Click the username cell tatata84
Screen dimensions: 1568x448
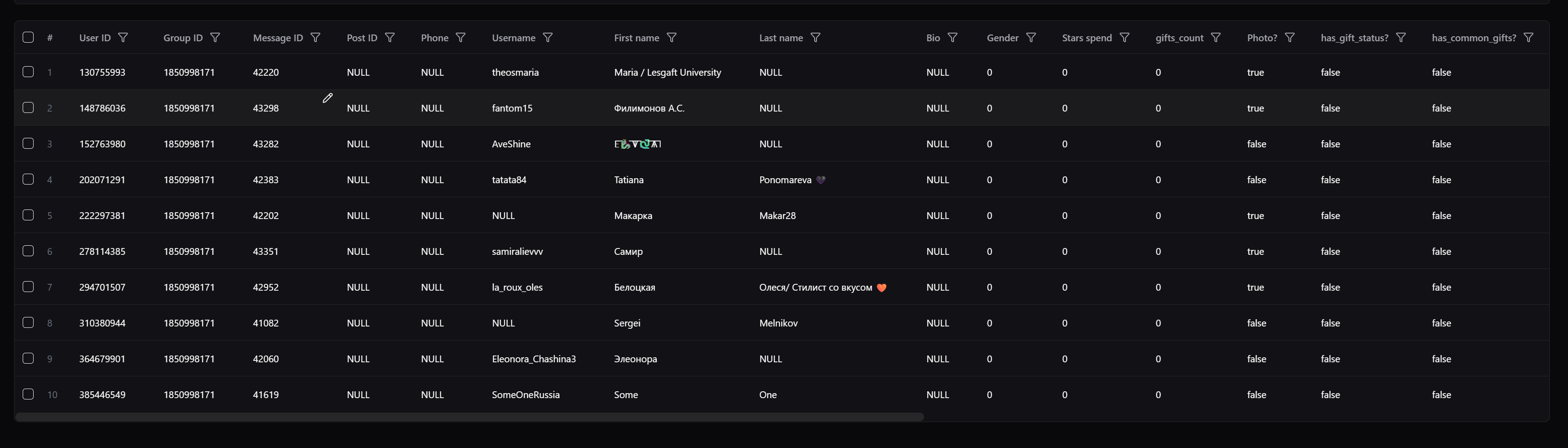point(509,180)
